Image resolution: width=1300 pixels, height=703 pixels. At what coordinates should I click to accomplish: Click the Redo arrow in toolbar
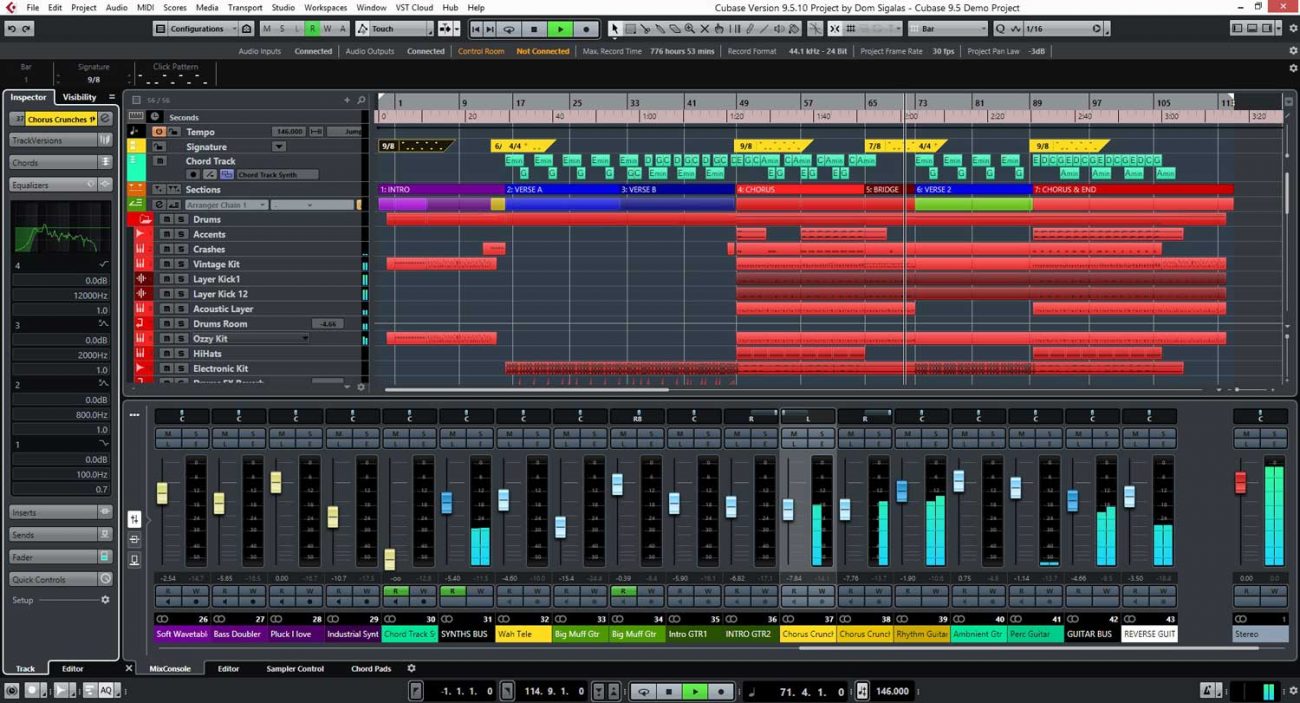pyautogui.click(x=27, y=29)
